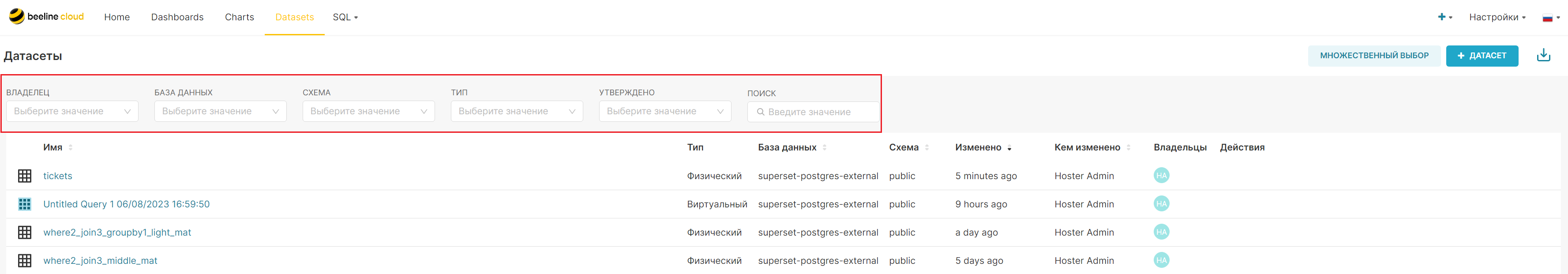Open Untitled Query 1 06/08/2023 dataset link
Screen dimensions: 1568x274
click(127, 204)
